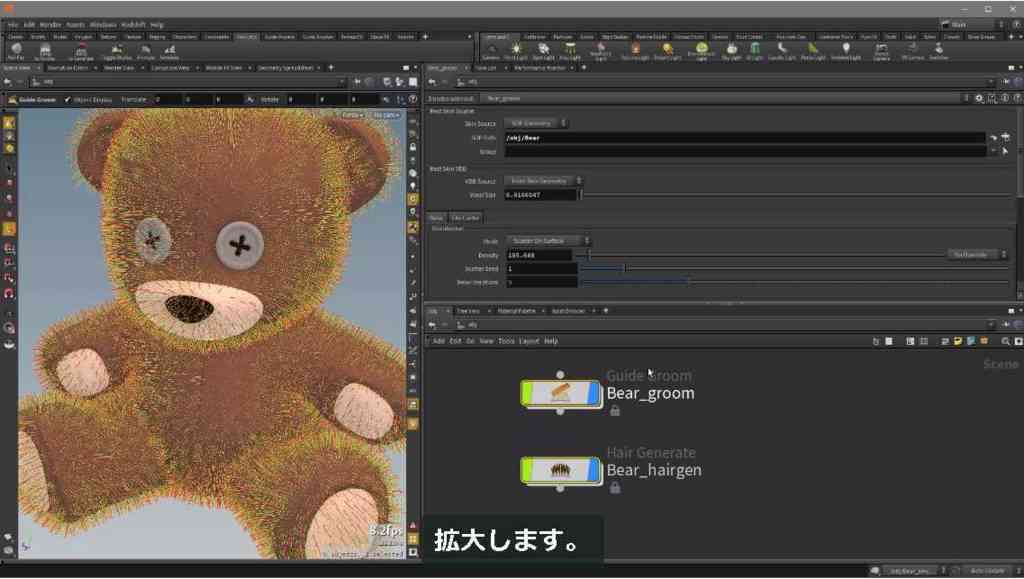Click the Add Fur shelf tool
This screenshot has width=1024, height=579.
16,52
